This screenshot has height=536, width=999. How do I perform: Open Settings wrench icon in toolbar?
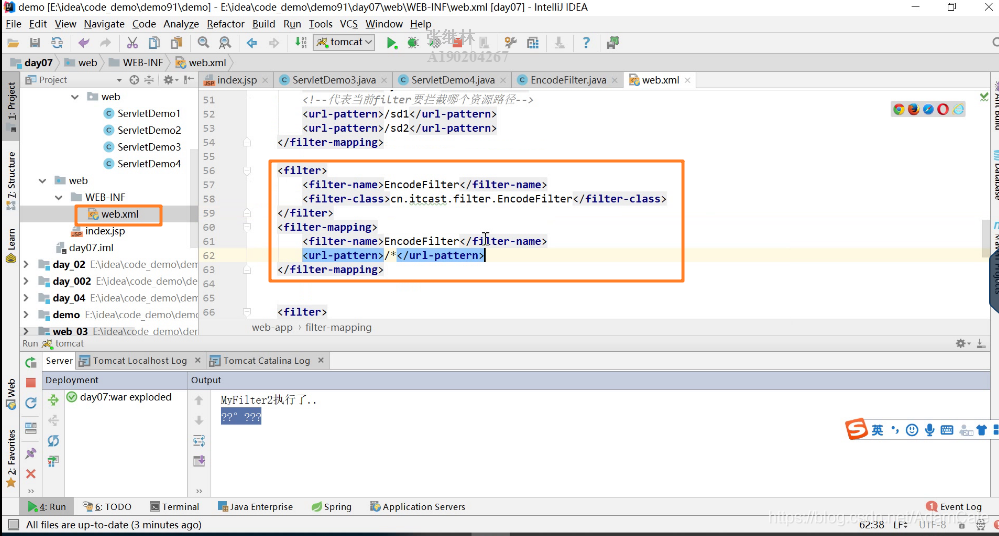point(510,43)
